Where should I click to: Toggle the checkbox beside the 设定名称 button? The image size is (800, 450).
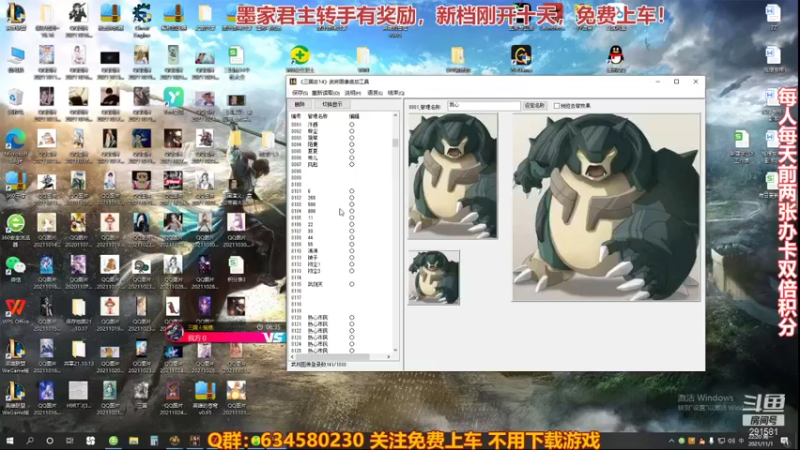coord(557,106)
